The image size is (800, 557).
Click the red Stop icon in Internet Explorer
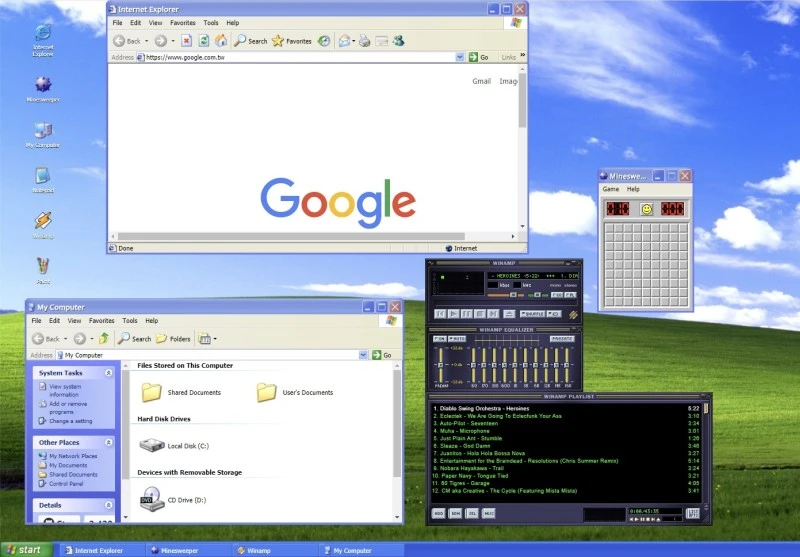187,41
